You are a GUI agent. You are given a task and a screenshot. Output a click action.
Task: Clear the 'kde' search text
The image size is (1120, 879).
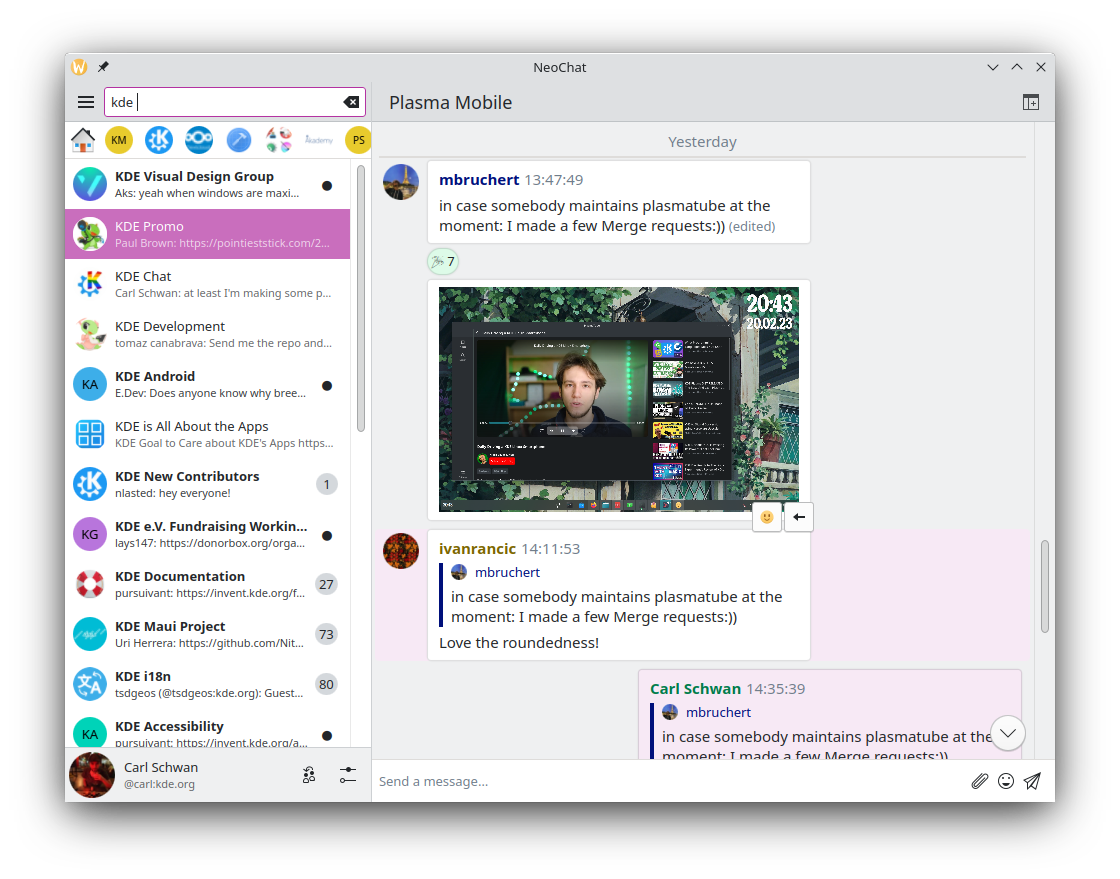pyautogui.click(x=351, y=102)
